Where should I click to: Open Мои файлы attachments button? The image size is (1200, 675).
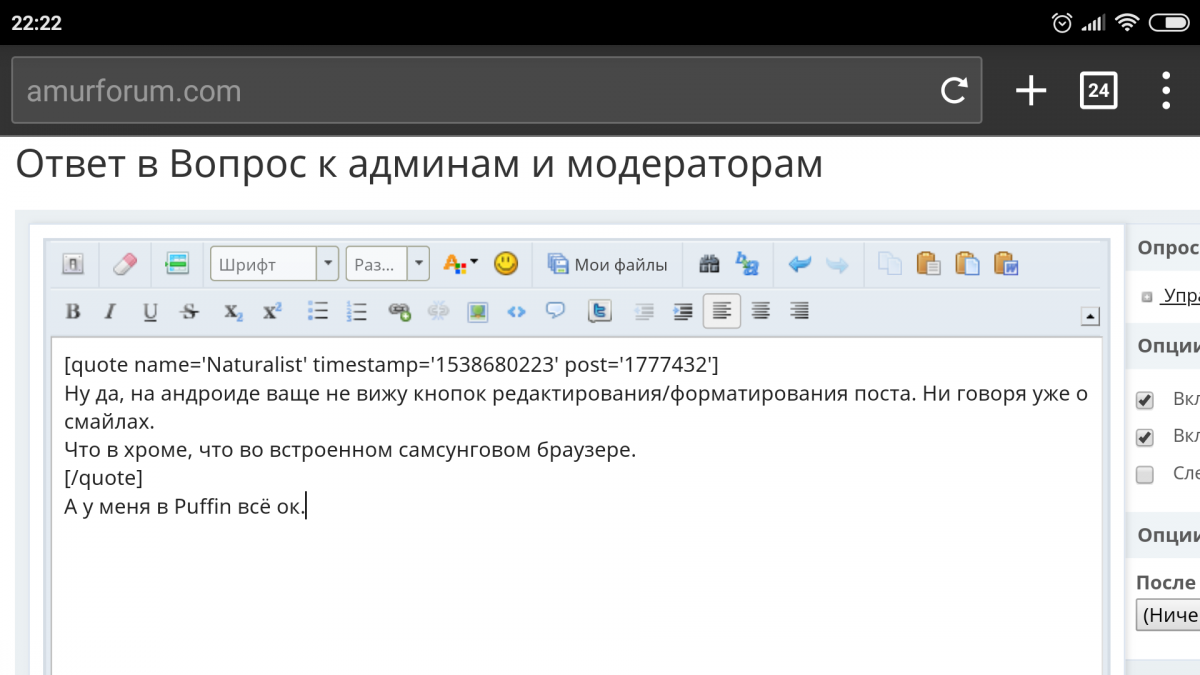[x=608, y=264]
